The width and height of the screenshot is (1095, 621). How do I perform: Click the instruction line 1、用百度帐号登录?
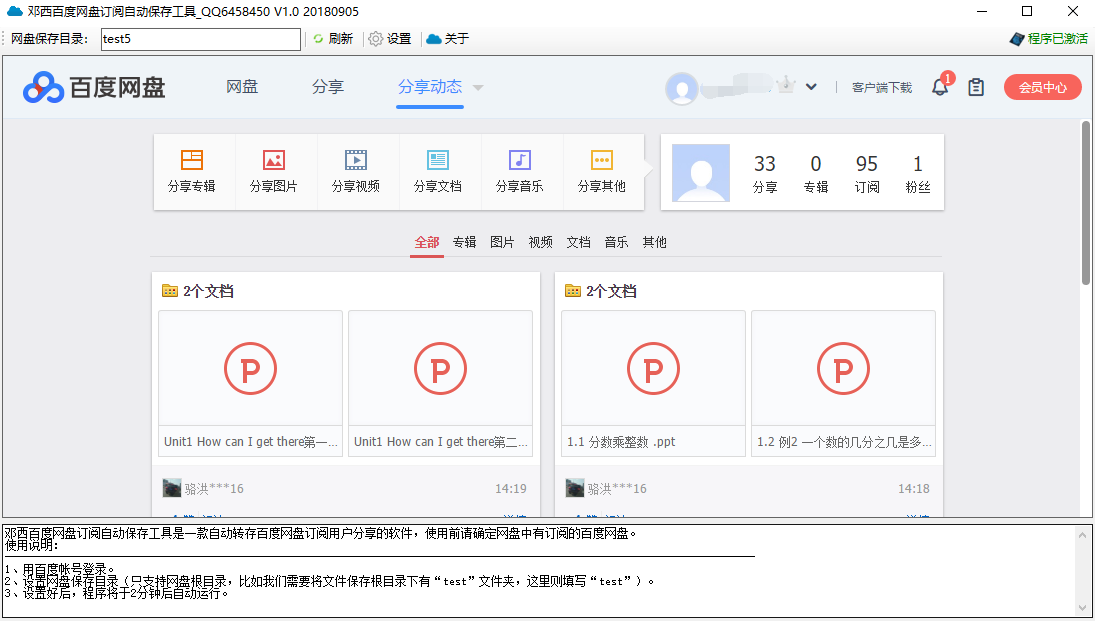(60, 569)
